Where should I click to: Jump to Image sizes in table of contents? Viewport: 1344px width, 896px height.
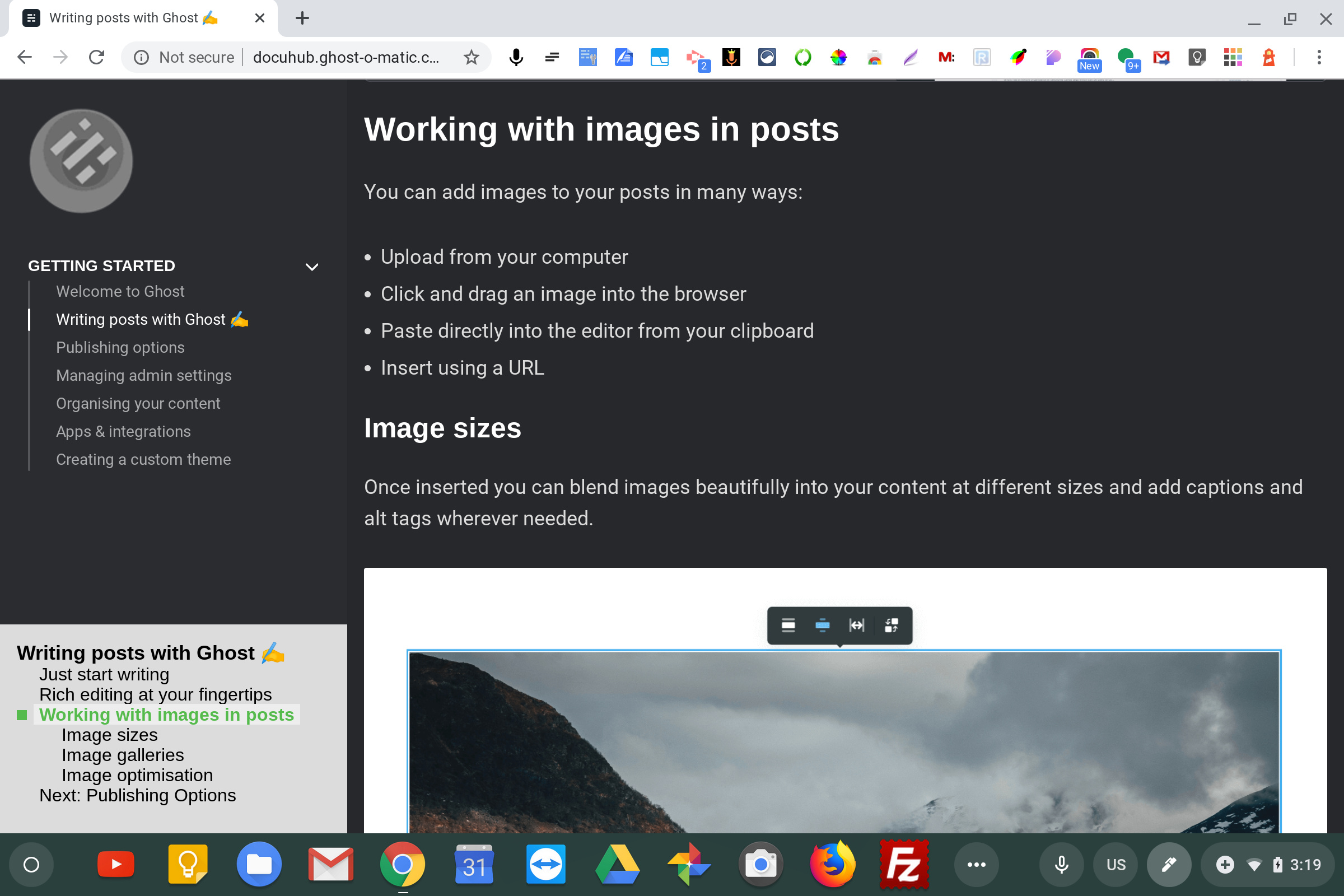109,735
